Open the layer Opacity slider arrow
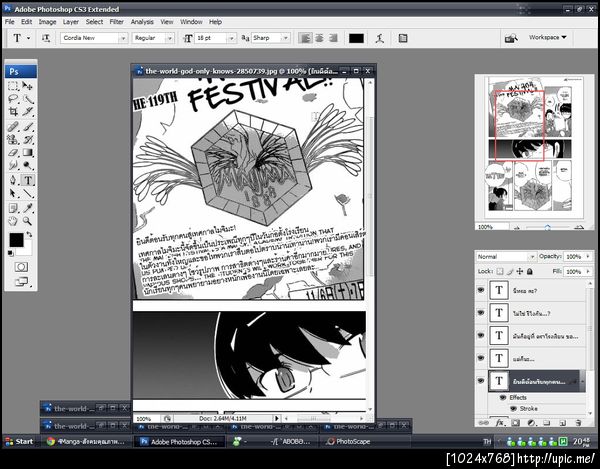This screenshot has width=600, height=469. click(588, 257)
